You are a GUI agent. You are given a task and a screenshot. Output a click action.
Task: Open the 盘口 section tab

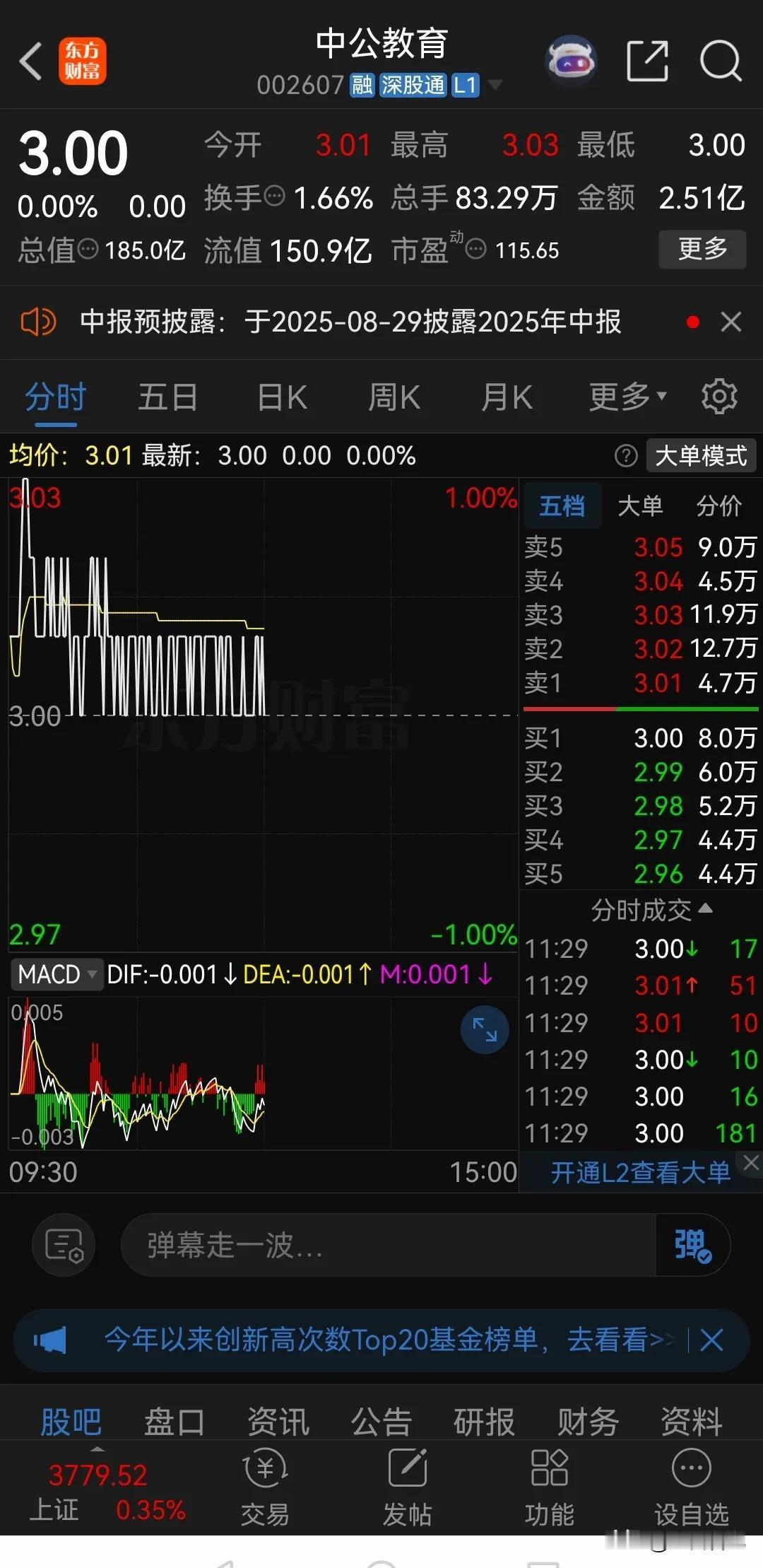click(x=175, y=1422)
